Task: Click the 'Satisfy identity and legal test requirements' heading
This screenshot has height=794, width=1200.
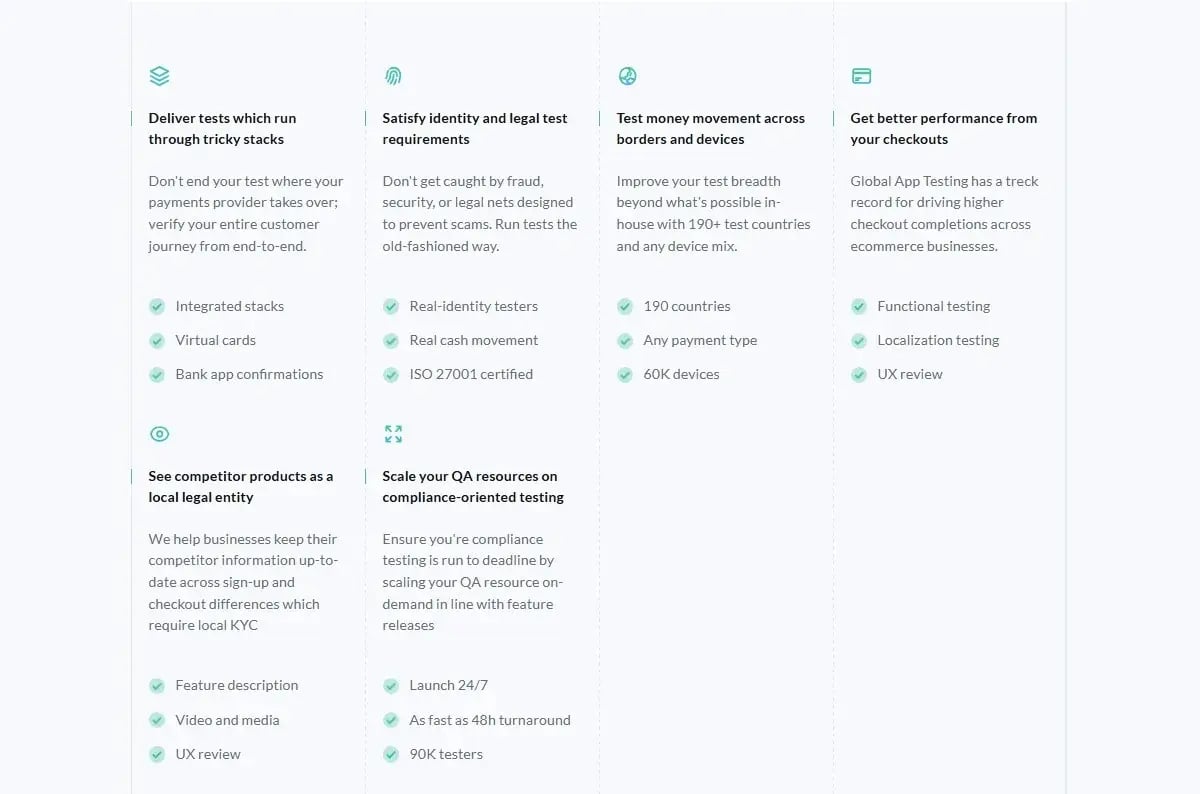Action: [474, 129]
